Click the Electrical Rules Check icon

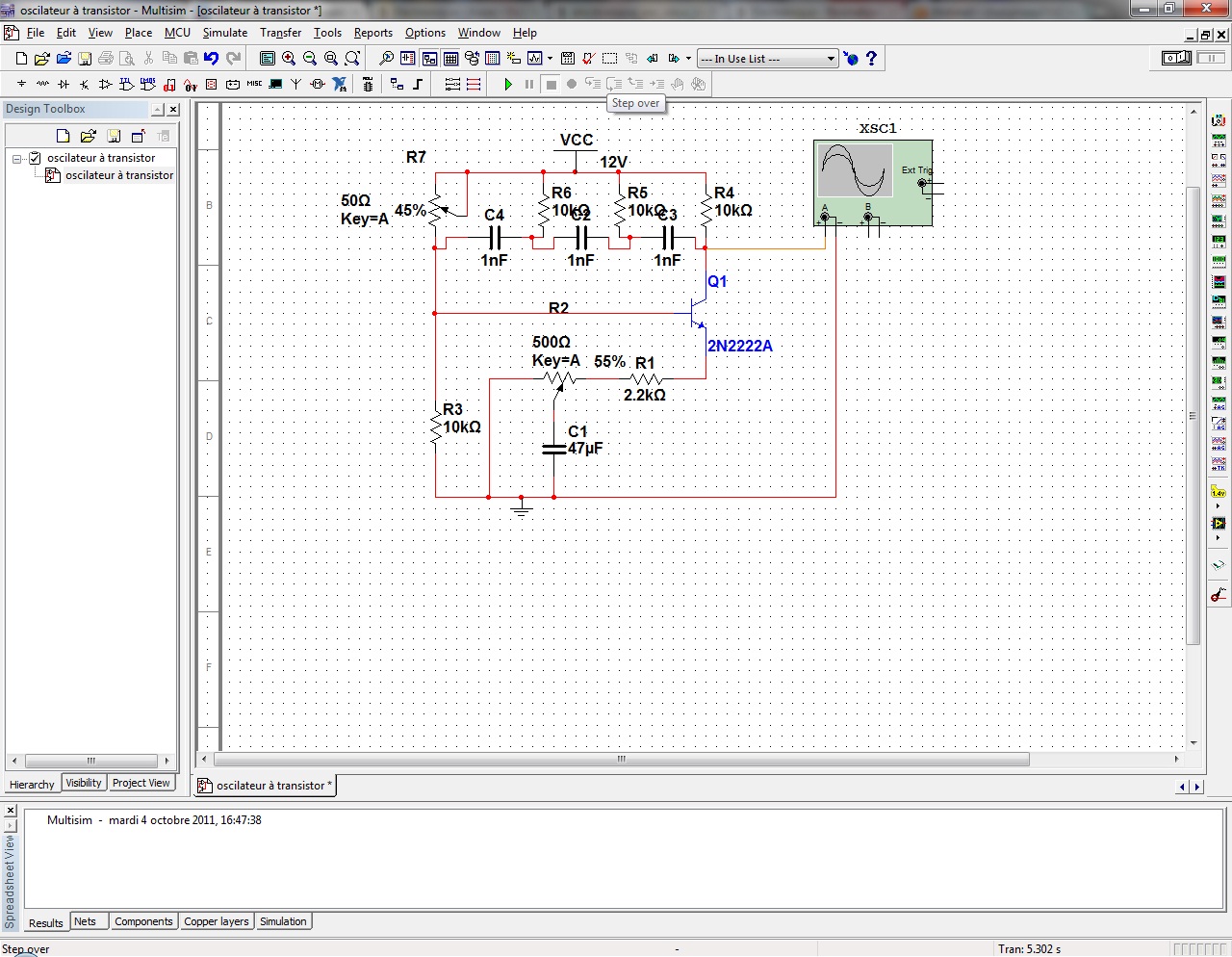tap(588, 59)
